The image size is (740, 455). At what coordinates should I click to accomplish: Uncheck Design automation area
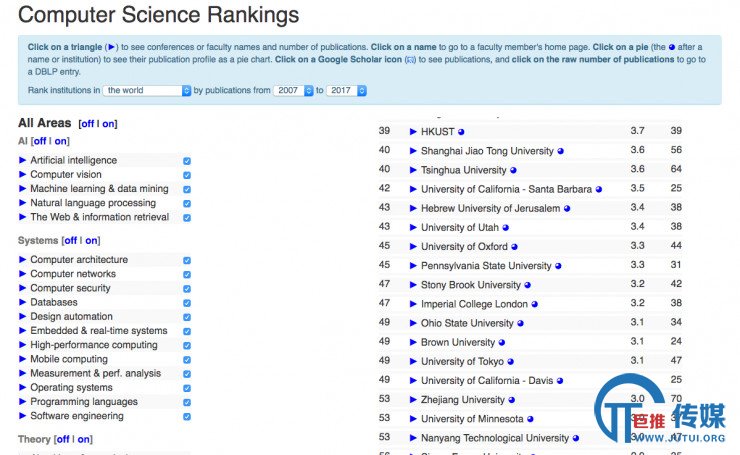point(187,317)
